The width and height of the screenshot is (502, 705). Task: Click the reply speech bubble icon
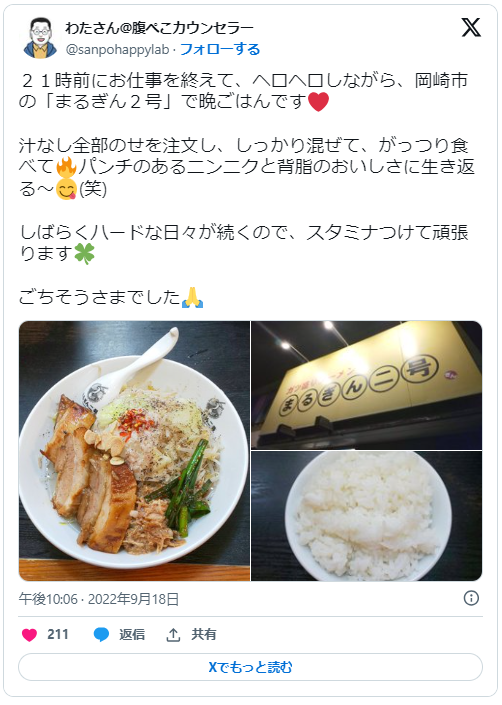click(x=101, y=635)
